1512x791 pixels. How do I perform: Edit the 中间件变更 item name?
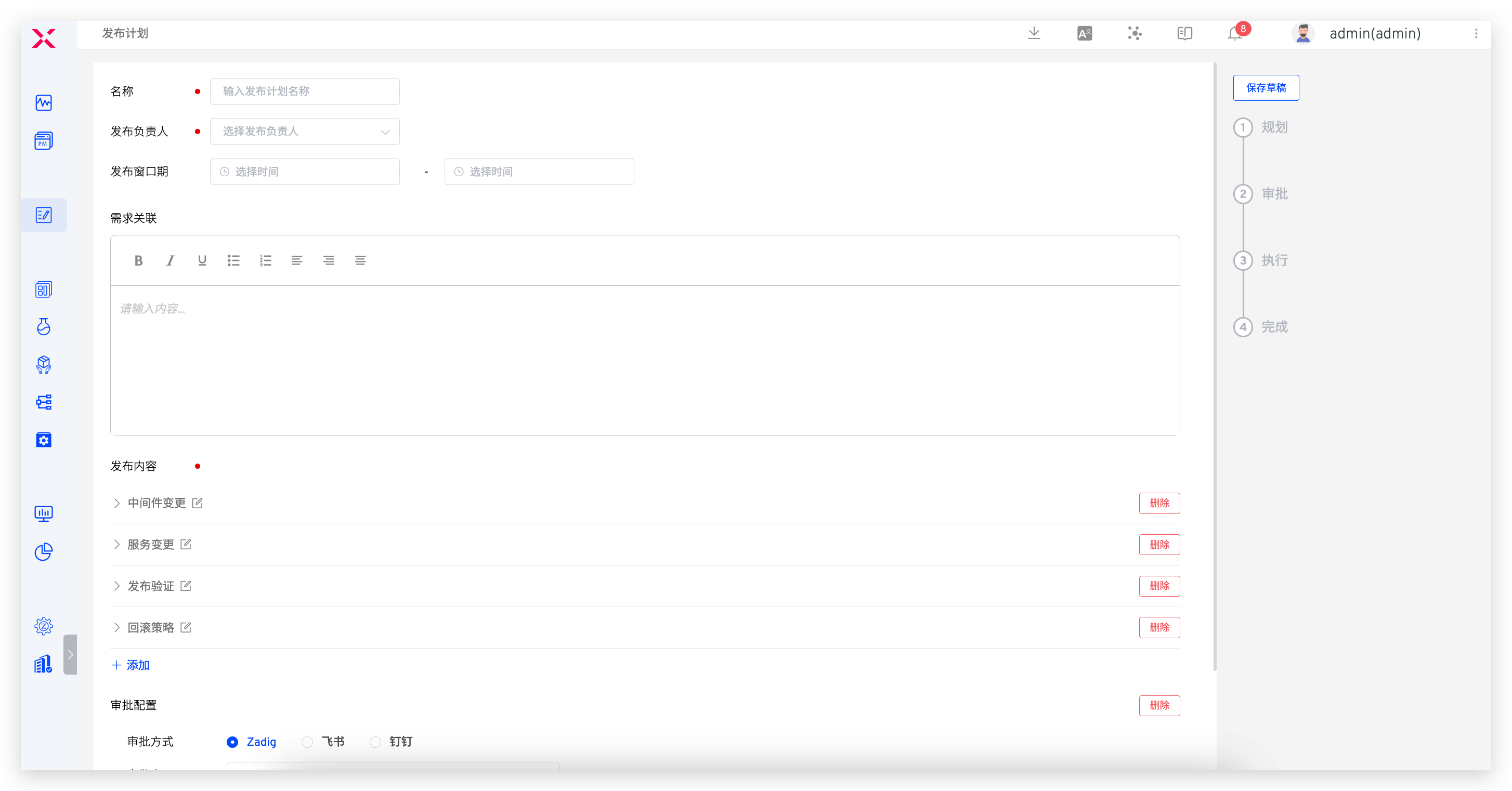[x=198, y=503]
